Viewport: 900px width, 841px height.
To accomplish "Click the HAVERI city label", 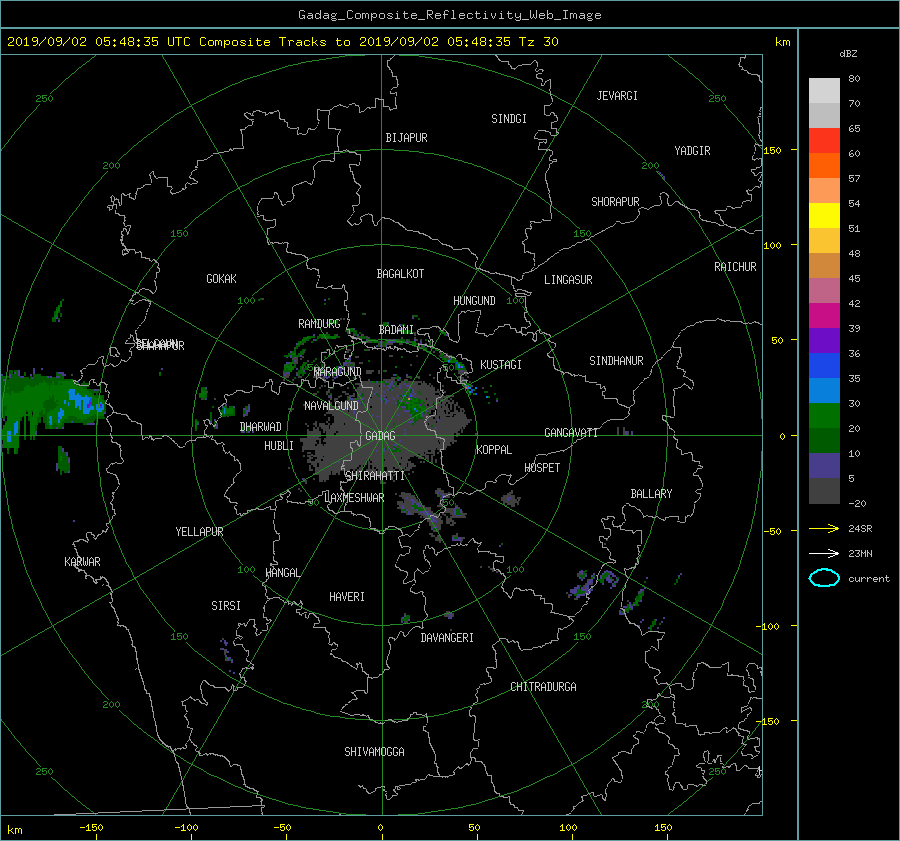I will click(347, 597).
